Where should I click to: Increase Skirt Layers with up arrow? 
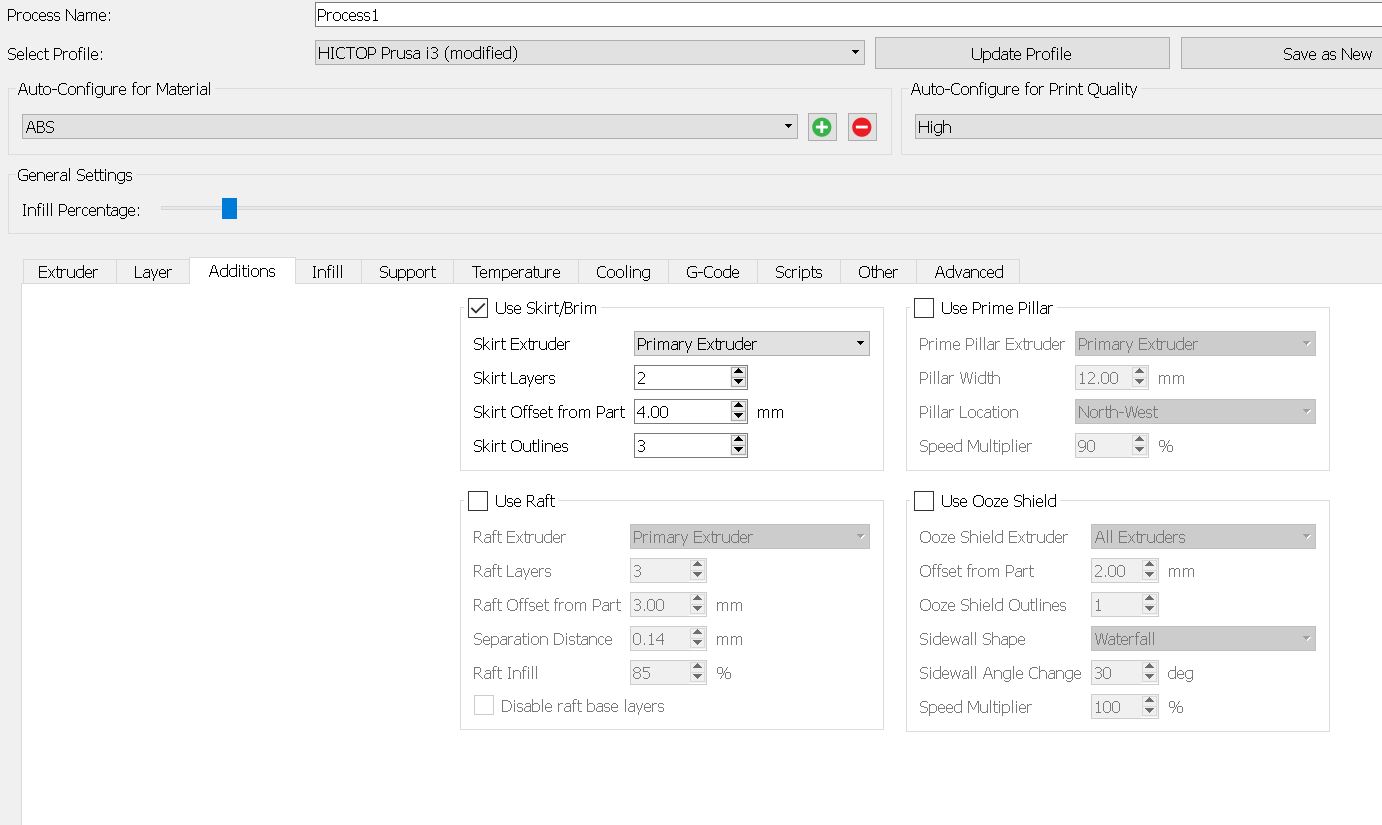(739, 372)
